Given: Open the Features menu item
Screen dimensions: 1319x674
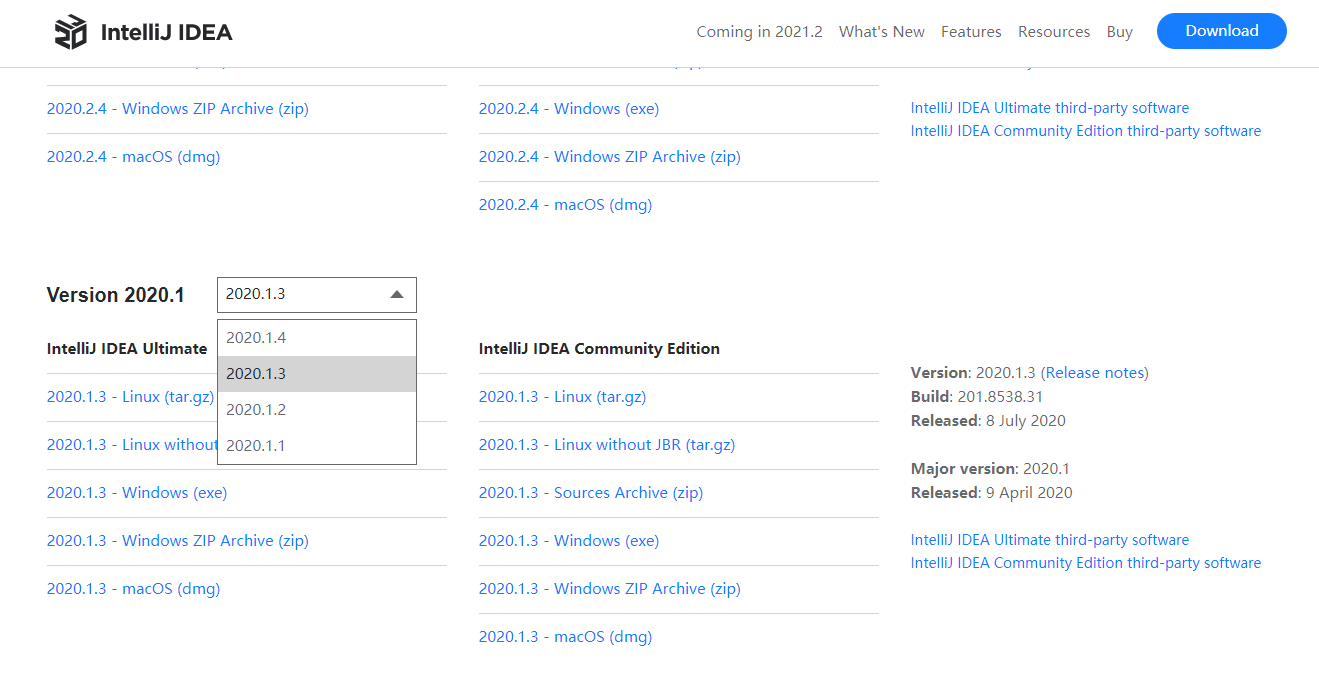Looking at the screenshot, I should (971, 32).
